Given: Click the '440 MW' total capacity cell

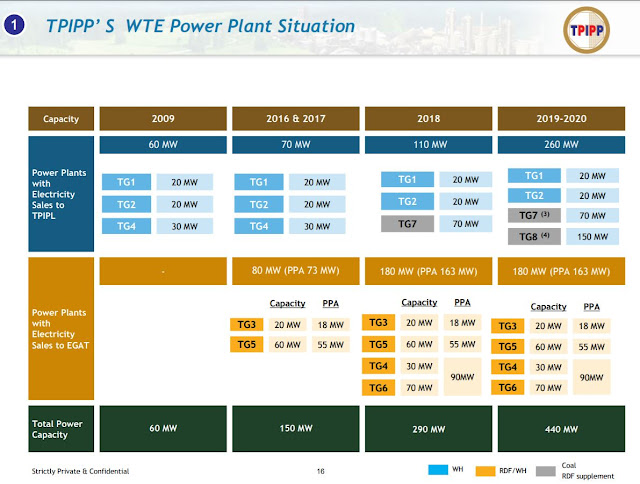Looking at the screenshot, I should pyautogui.click(x=561, y=428).
